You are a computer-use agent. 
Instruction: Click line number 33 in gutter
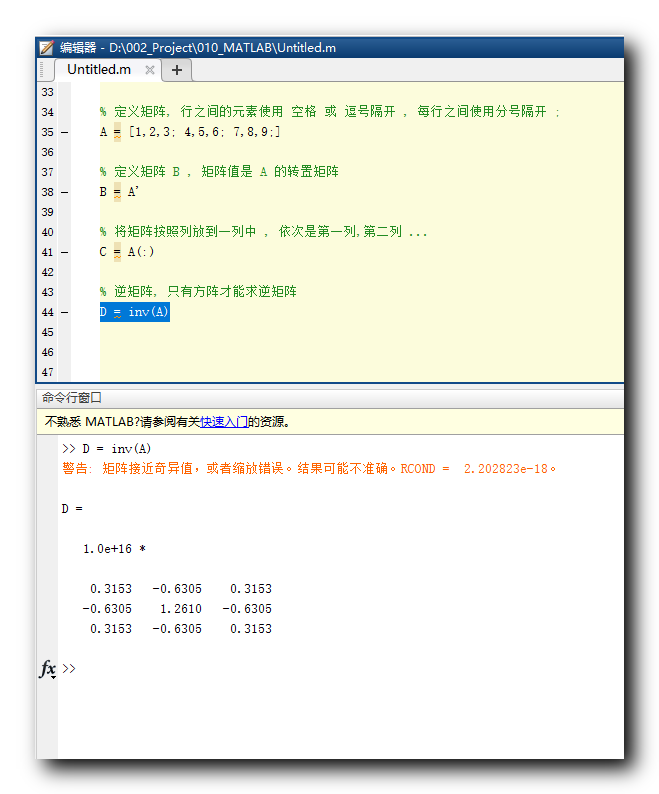tap(48, 92)
